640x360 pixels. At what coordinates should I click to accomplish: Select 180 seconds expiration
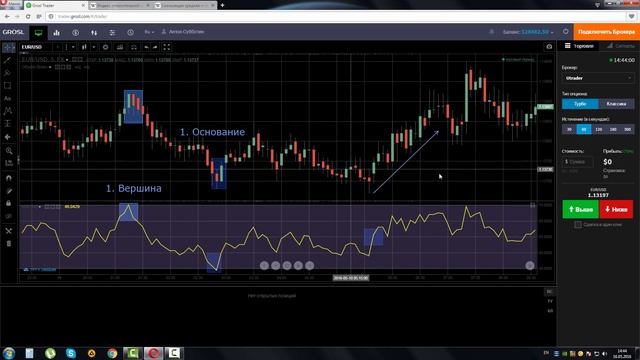(613, 129)
